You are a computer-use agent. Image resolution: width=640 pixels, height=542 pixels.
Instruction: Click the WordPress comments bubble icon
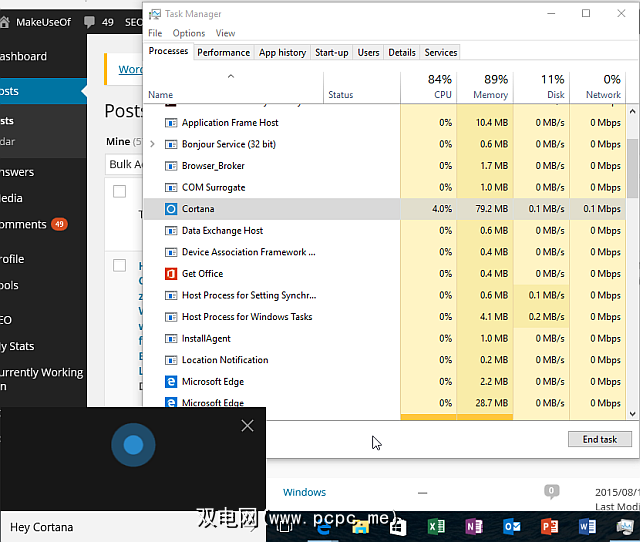[x=89, y=22]
